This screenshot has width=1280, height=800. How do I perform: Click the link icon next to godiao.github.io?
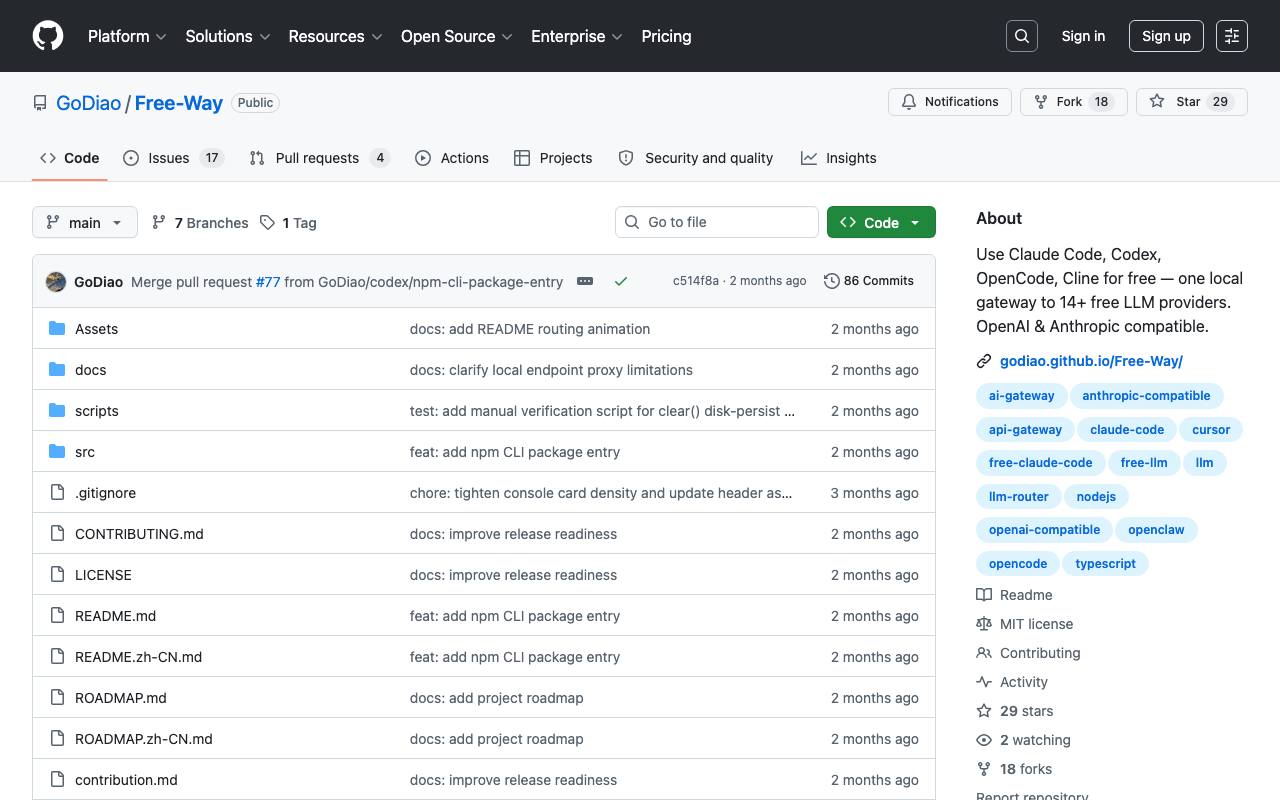[984, 361]
